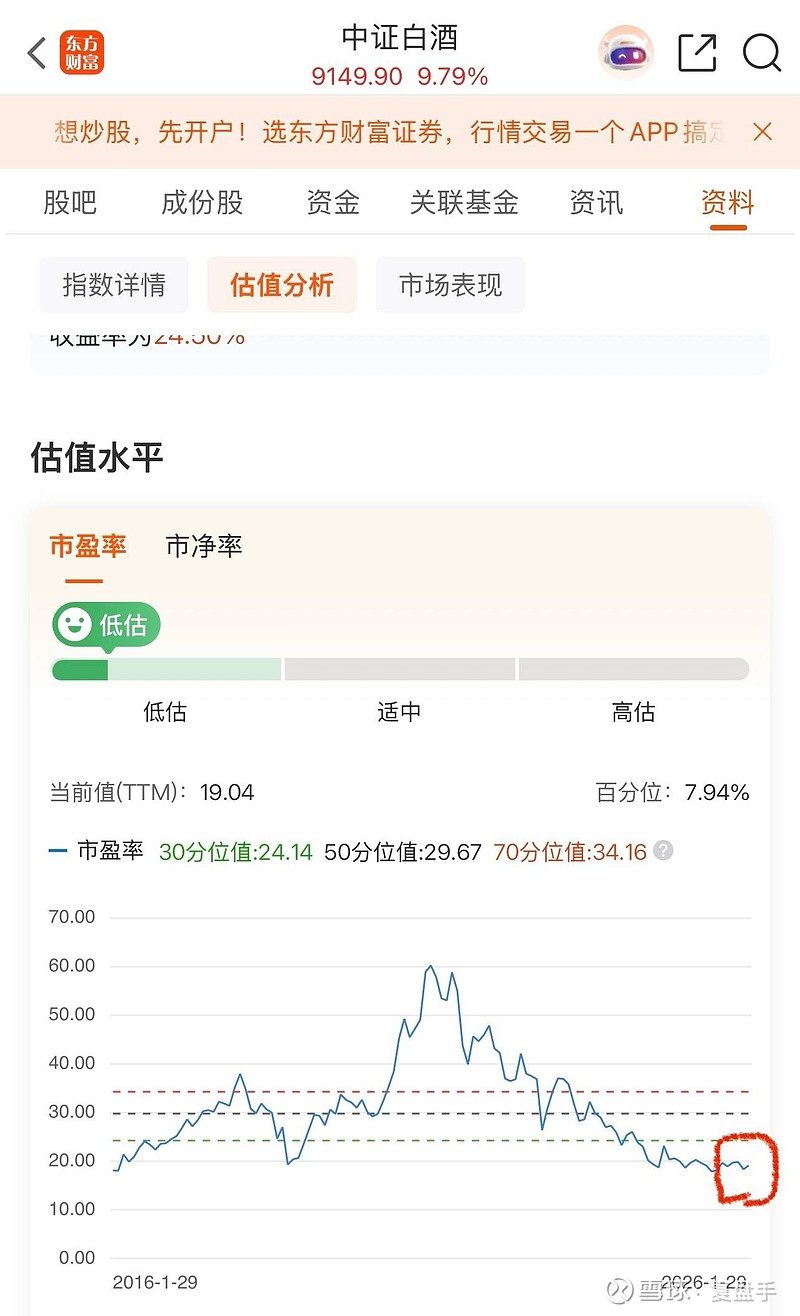Switch to 股吧 tab
This screenshot has width=800, height=1316.
tap(70, 203)
